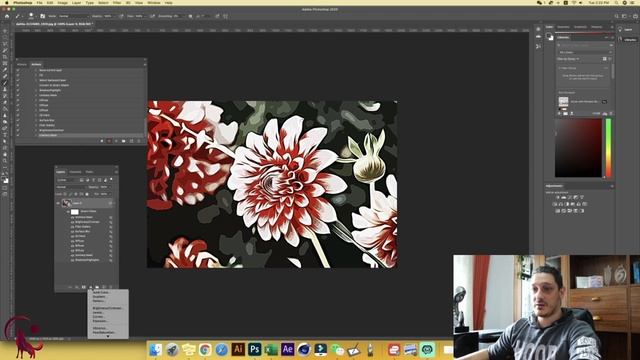Toggle Smart Filters visibility eye
640x360 pixels.
(68, 212)
